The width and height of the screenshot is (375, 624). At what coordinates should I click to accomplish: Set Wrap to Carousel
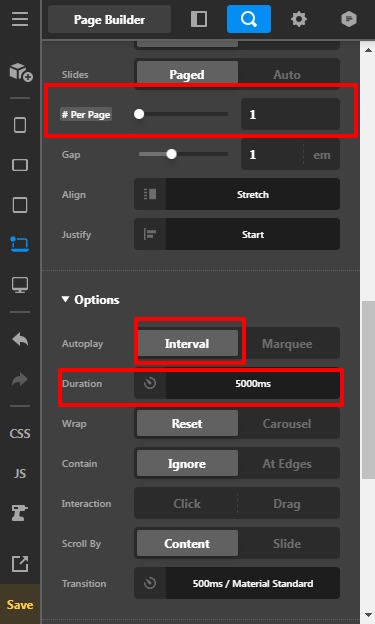[x=289, y=423]
